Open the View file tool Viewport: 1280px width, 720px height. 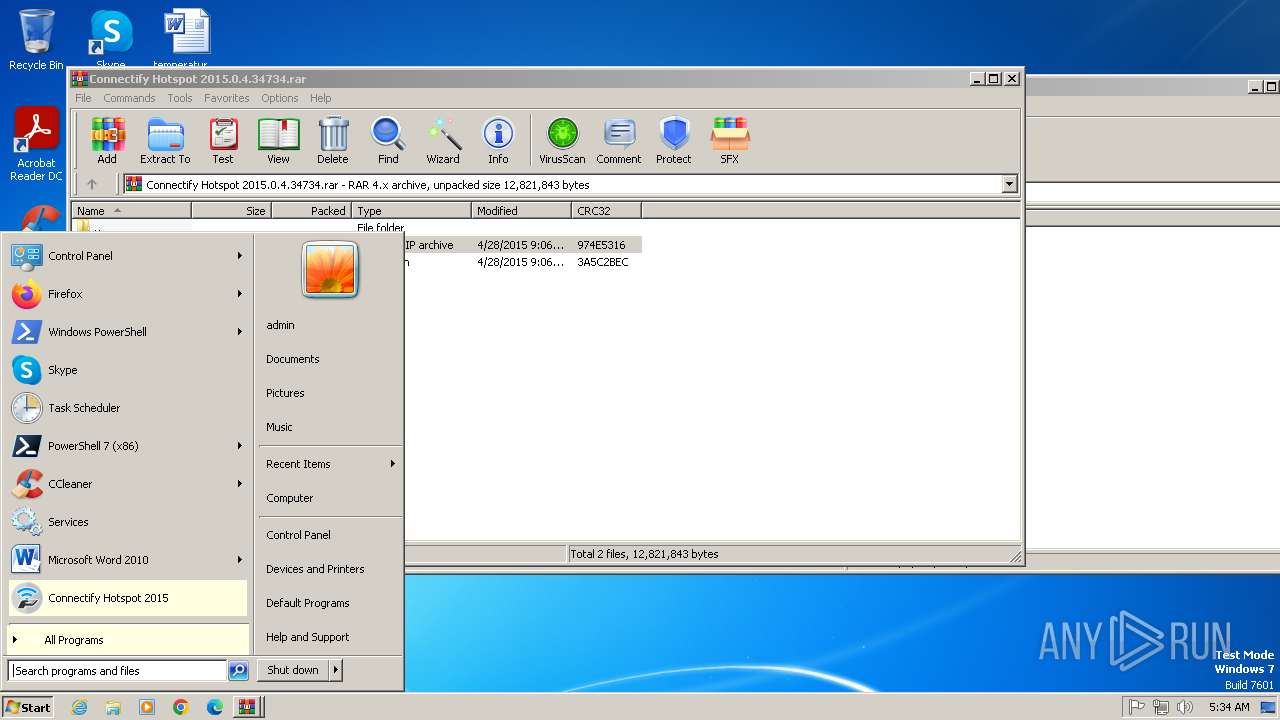tap(278, 140)
